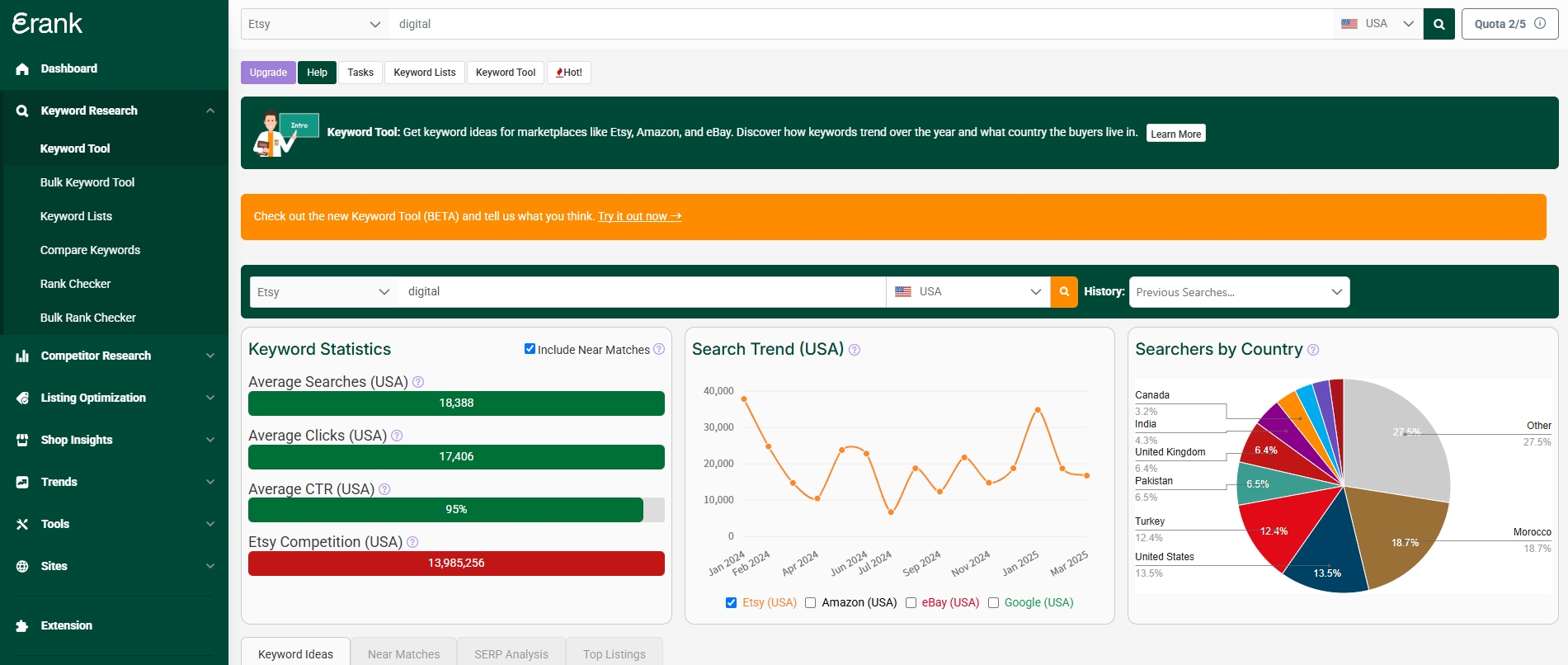The image size is (1568, 665).
Task: Click the Tasks button
Action: [x=360, y=73]
